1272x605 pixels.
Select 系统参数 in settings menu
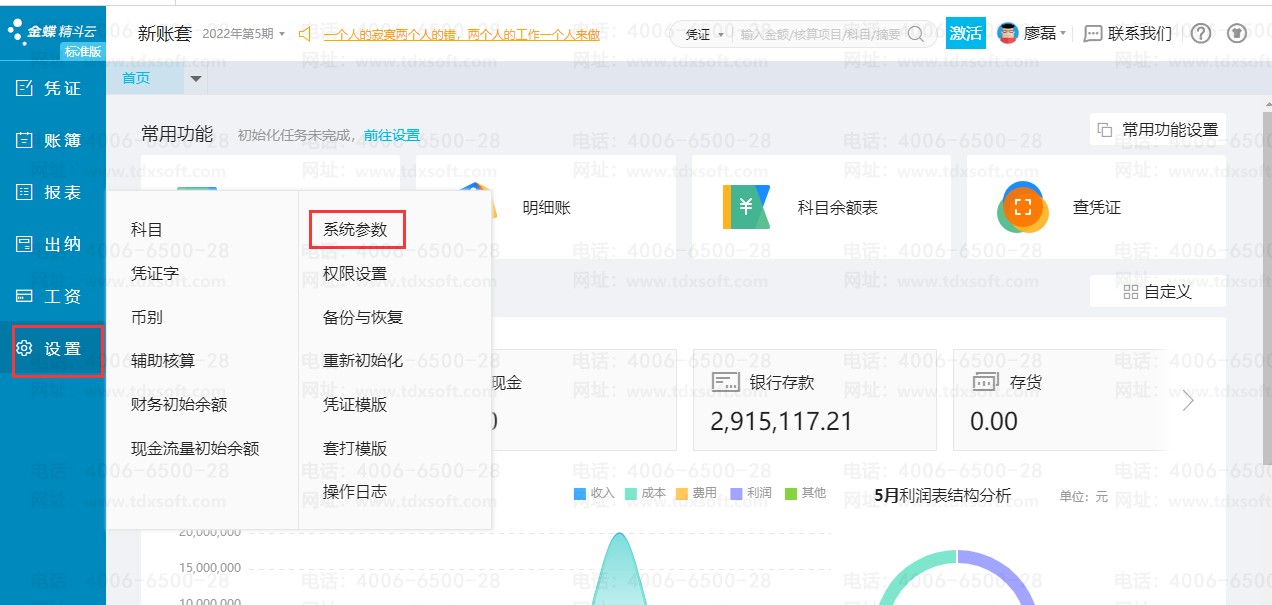(x=355, y=230)
